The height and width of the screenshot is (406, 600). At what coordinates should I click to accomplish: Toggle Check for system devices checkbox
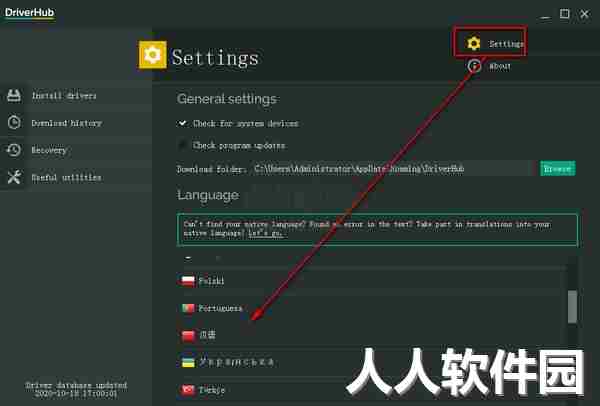click(x=183, y=123)
